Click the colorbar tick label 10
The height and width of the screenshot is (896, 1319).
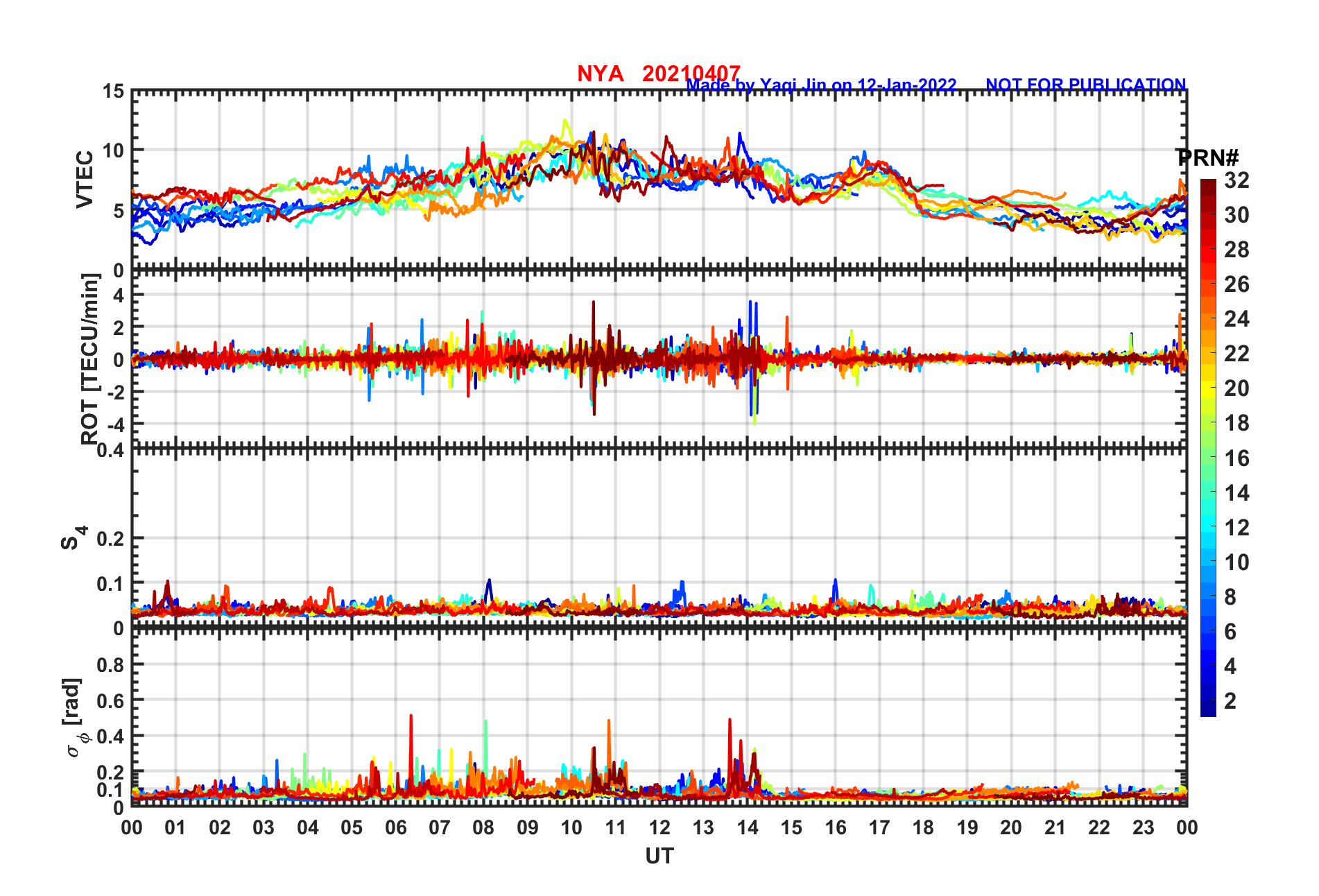click(1236, 562)
